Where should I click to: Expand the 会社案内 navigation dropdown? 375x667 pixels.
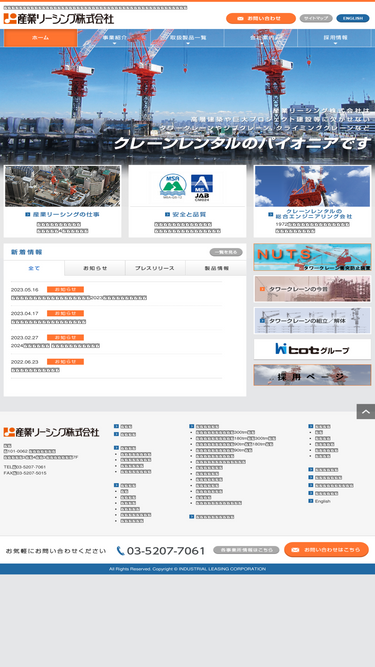click(261, 38)
